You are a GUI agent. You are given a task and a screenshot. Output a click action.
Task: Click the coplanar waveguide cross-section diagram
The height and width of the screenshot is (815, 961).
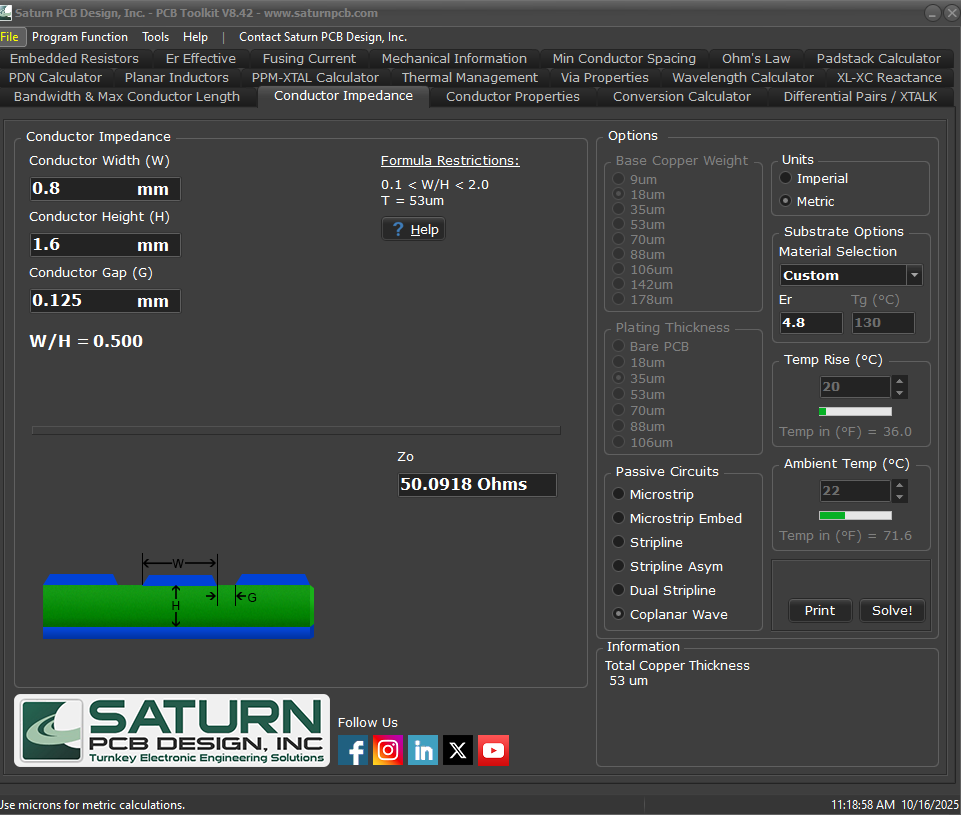pos(178,598)
